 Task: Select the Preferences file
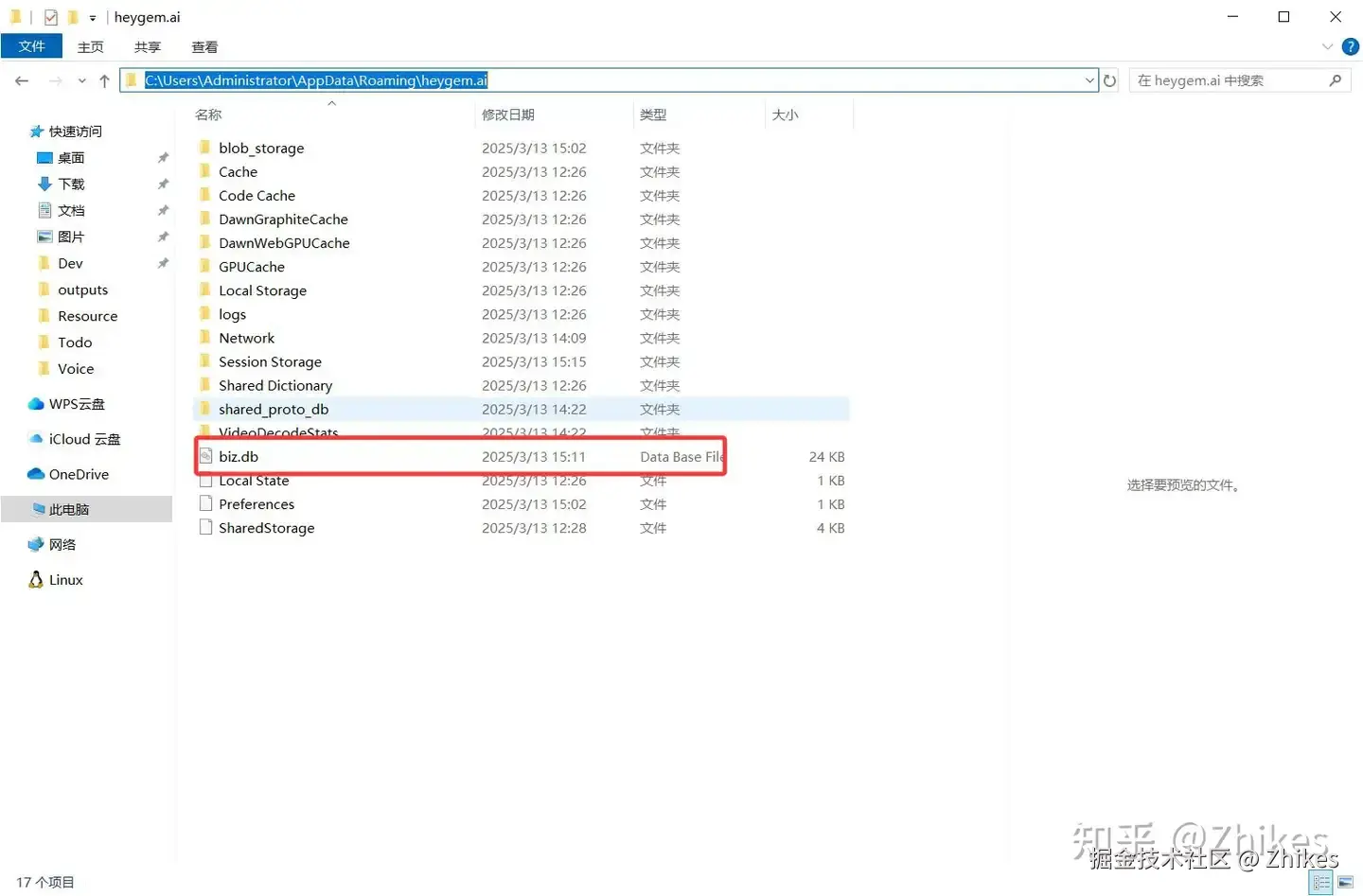coord(257,504)
